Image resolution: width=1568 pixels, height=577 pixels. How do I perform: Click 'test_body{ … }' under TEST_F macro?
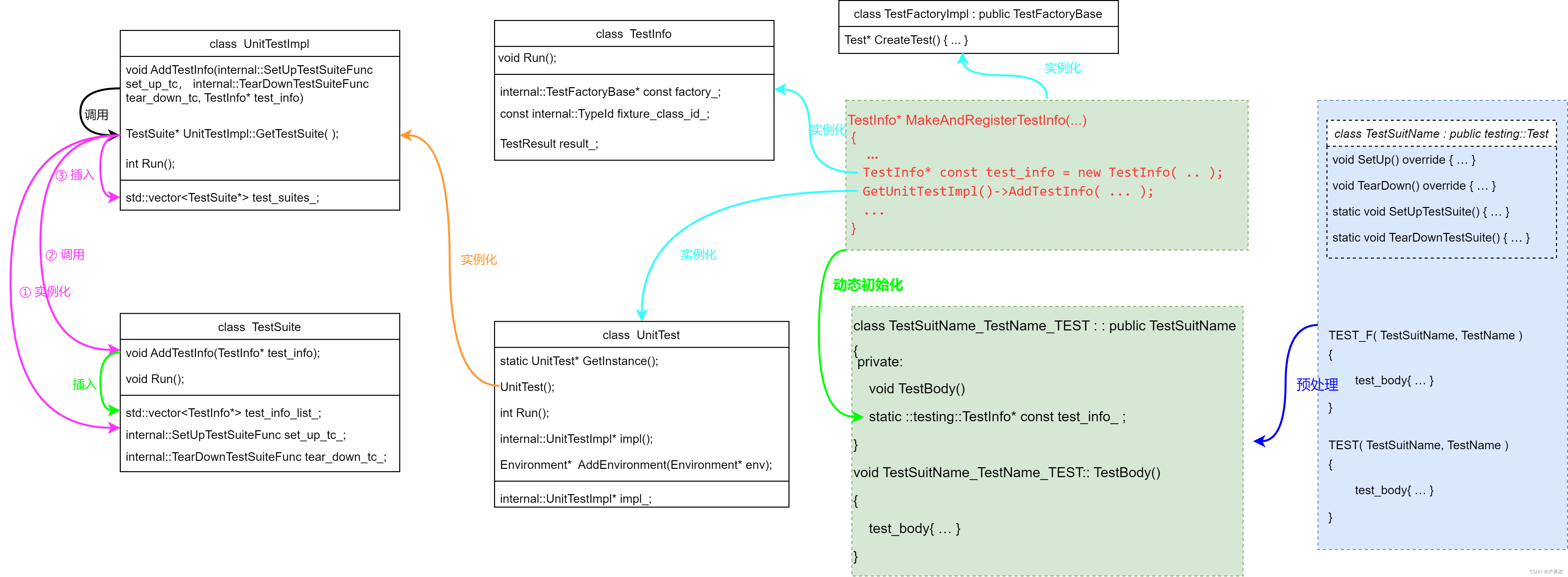click(x=1394, y=381)
